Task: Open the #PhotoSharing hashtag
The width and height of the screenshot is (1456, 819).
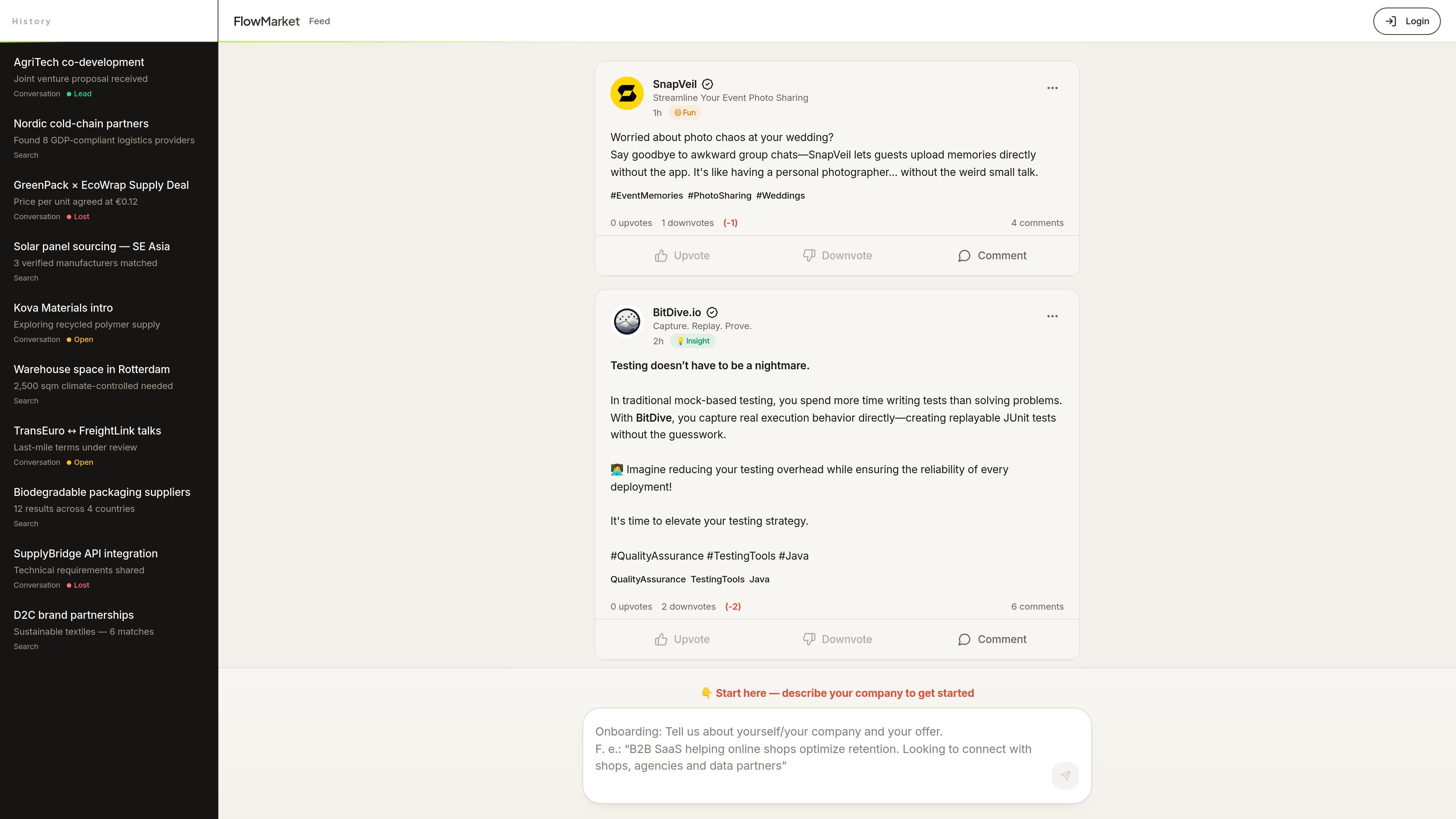Action: click(x=720, y=196)
